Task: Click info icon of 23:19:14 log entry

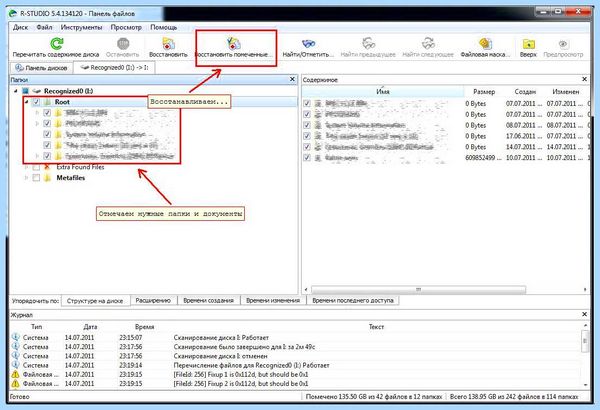Action: click(15, 365)
